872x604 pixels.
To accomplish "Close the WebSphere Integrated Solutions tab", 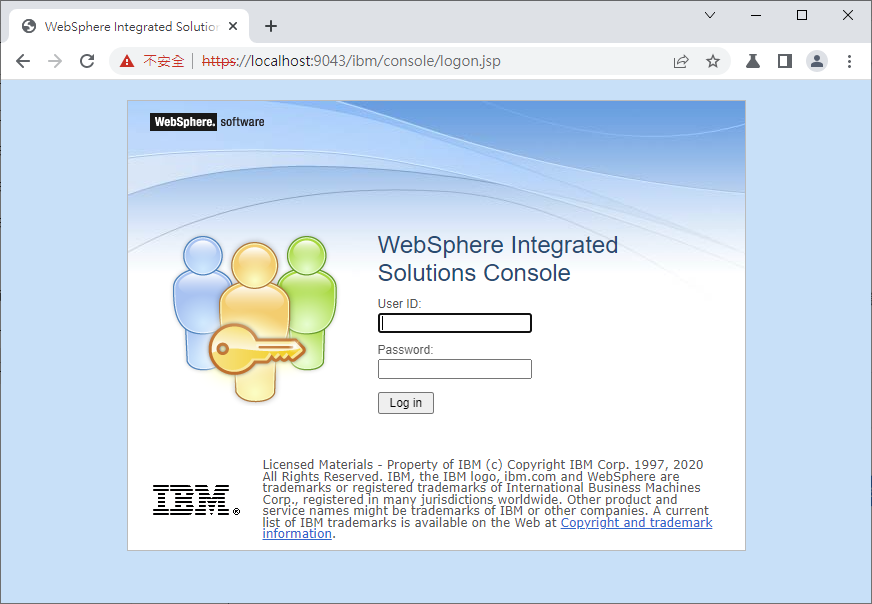I will [233, 26].
